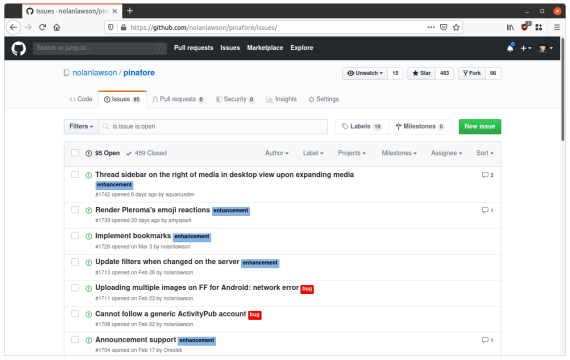Focus the GitHub search or jump to field
The image size is (570, 360).
coord(100,48)
